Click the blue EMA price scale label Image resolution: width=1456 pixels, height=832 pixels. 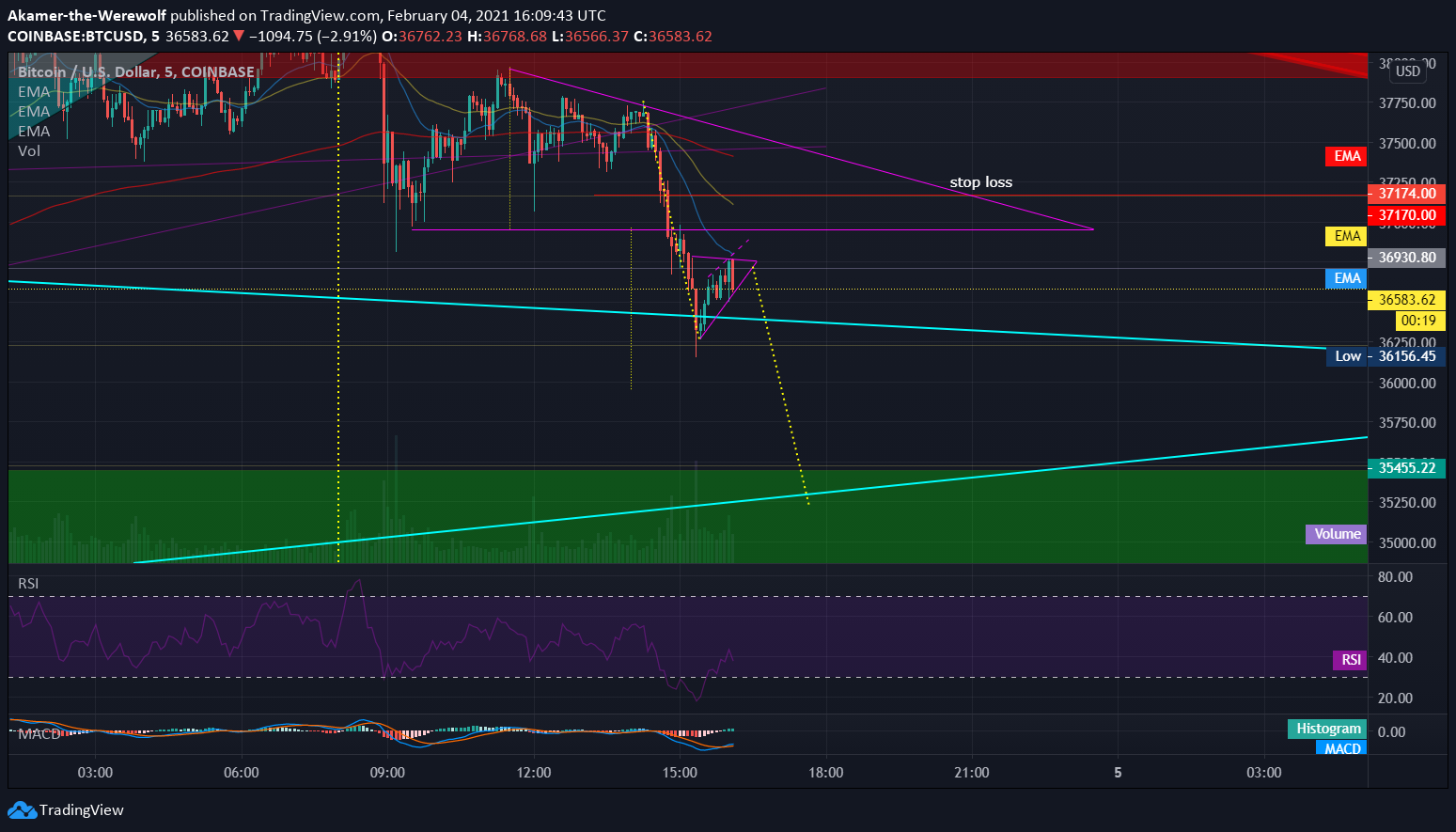tap(1347, 278)
